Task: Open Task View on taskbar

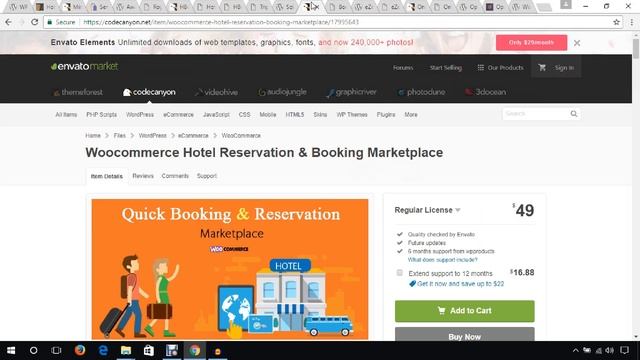Action: coord(56,351)
